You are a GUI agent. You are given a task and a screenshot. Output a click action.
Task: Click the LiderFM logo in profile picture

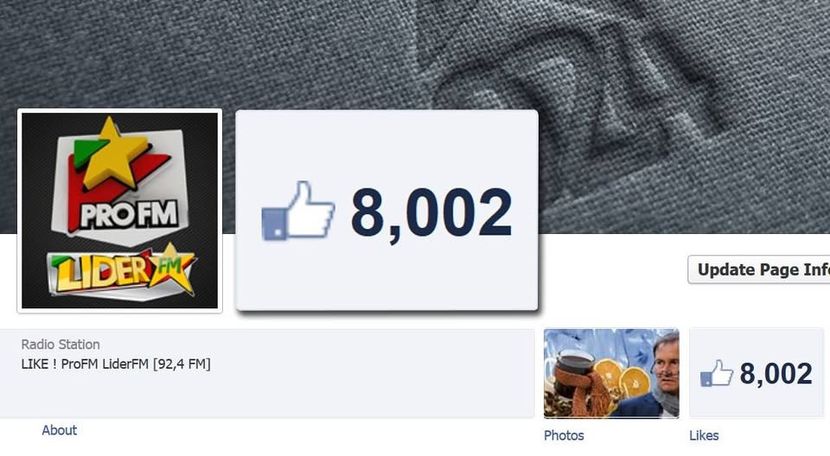[122, 270]
